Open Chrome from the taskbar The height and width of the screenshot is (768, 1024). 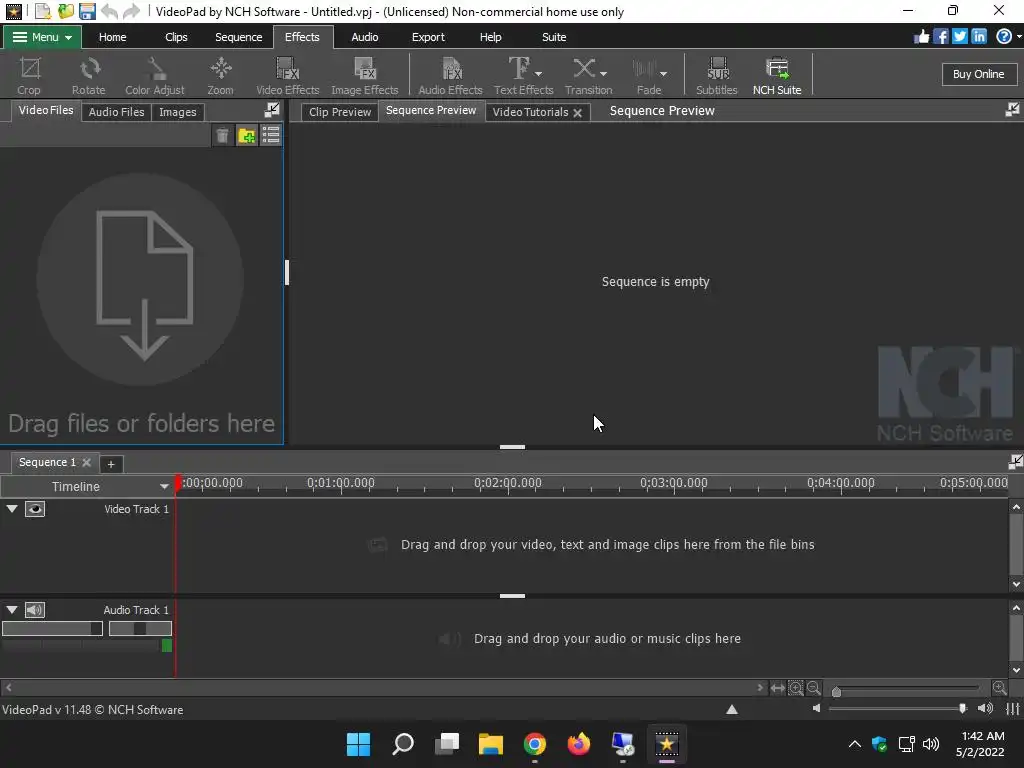pos(534,744)
